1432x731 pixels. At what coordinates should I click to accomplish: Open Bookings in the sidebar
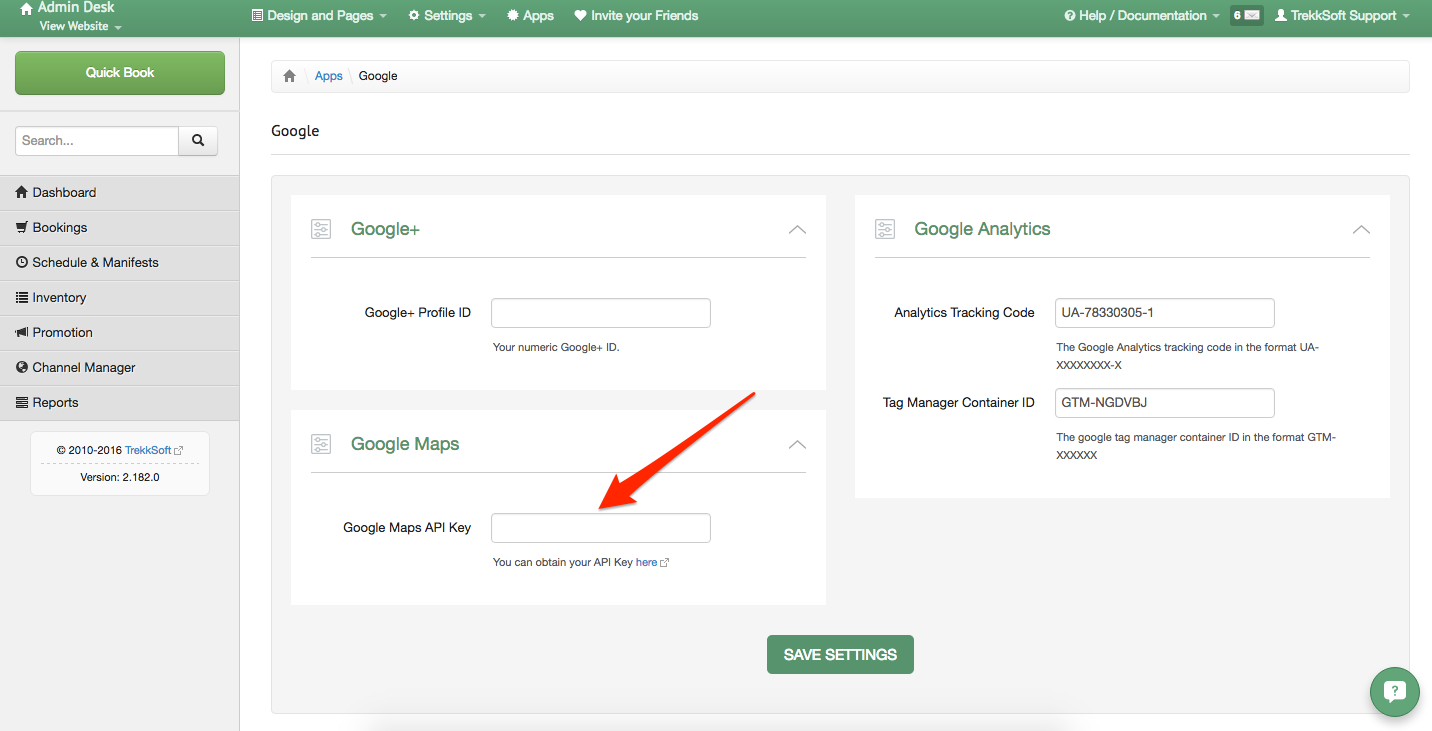pos(119,228)
